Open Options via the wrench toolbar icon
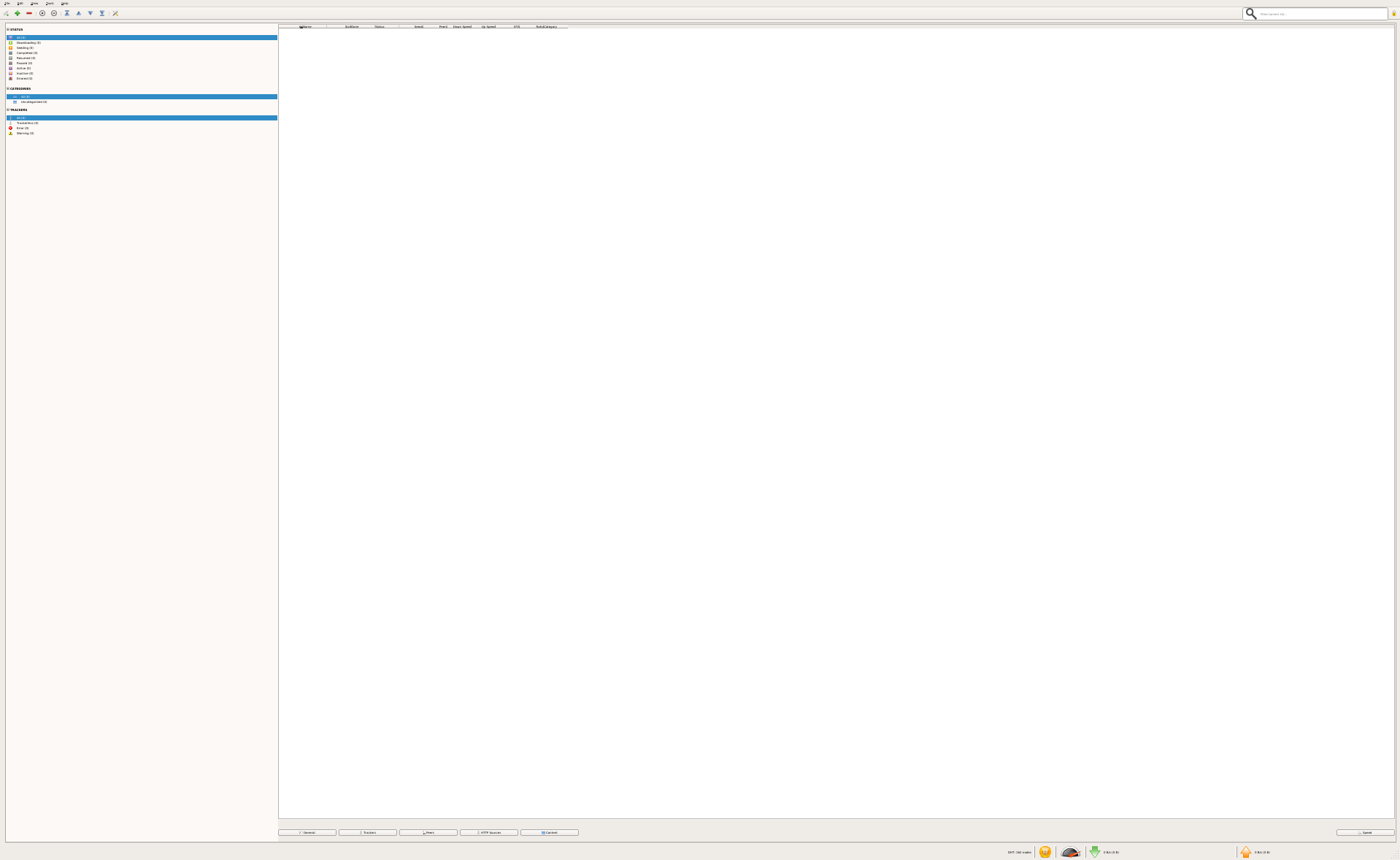1400x860 pixels. (115, 13)
